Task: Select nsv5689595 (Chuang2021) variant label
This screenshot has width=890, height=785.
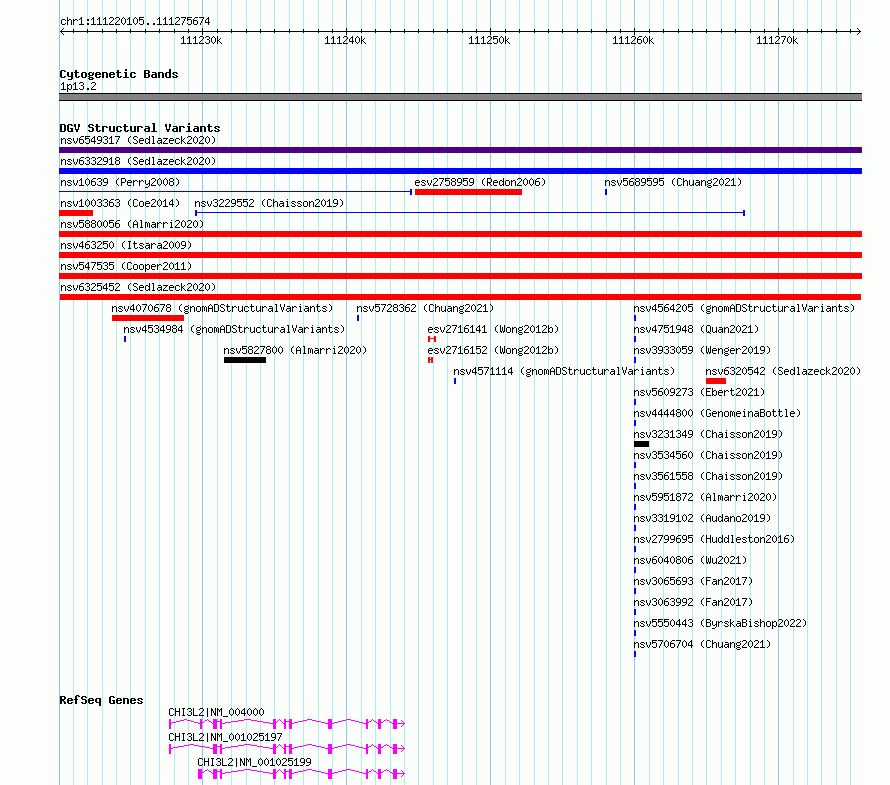Action: [673, 182]
